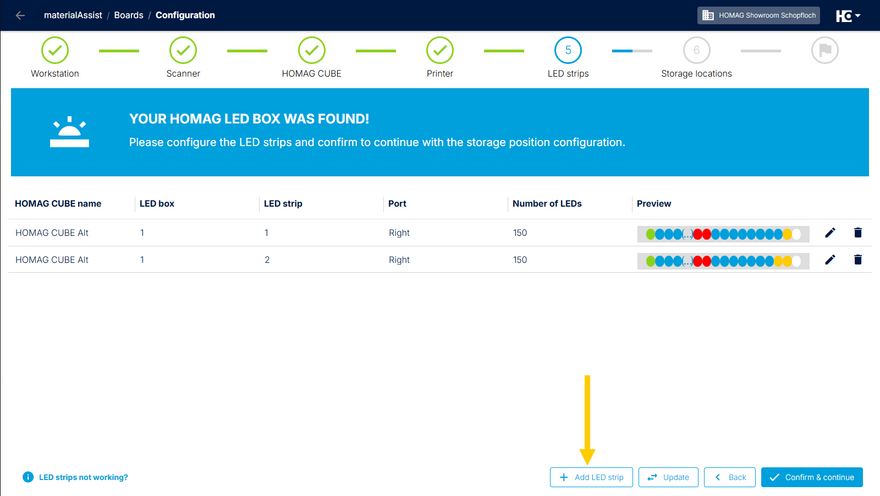
Task: Select step 6 Storage locations circle
Action: (696, 50)
